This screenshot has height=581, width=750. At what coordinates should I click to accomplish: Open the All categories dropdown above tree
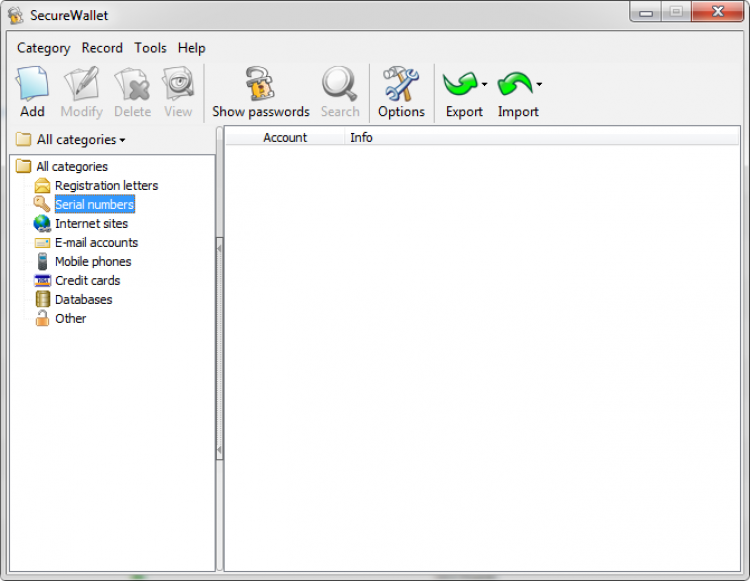71,140
